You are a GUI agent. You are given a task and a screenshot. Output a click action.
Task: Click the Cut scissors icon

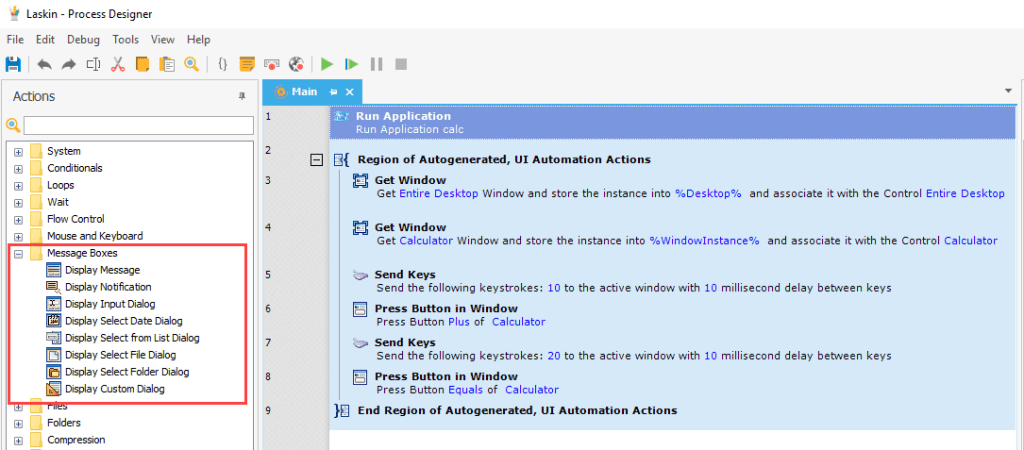[x=117, y=64]
